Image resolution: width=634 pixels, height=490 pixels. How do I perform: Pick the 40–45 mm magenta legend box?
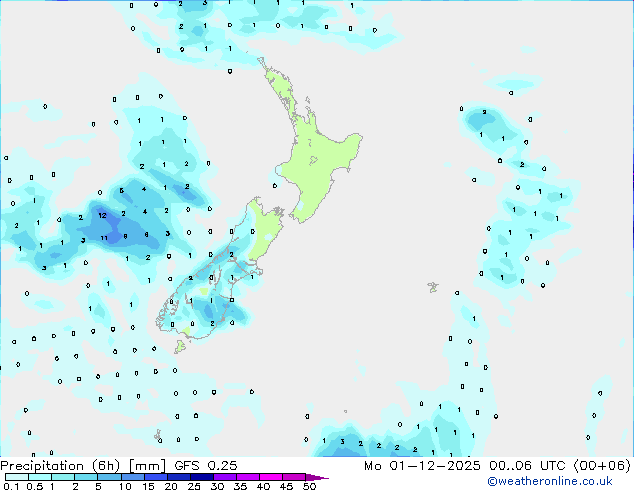point(271,477)
